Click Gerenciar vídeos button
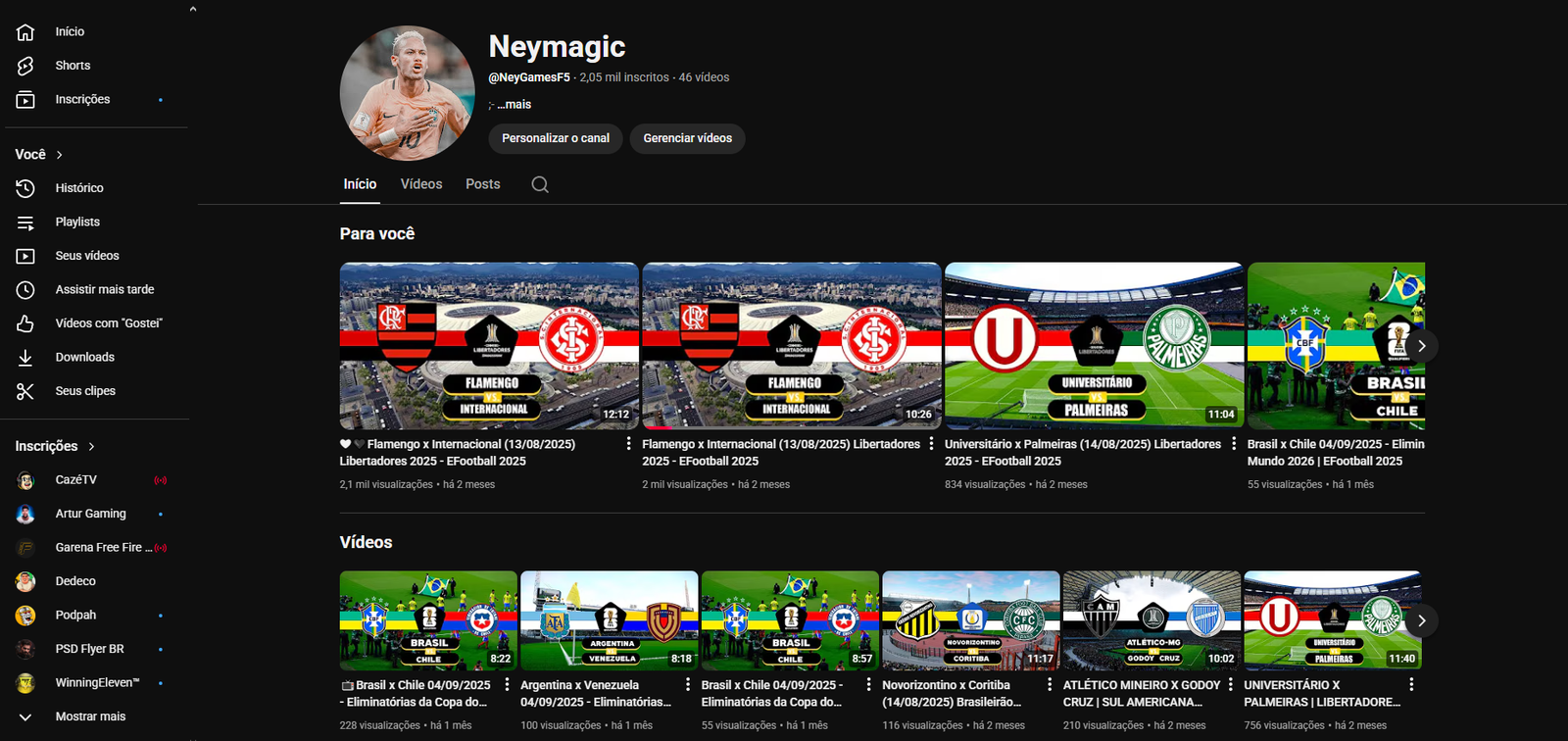The image size is (1568, 741). (x=688, y=138)
